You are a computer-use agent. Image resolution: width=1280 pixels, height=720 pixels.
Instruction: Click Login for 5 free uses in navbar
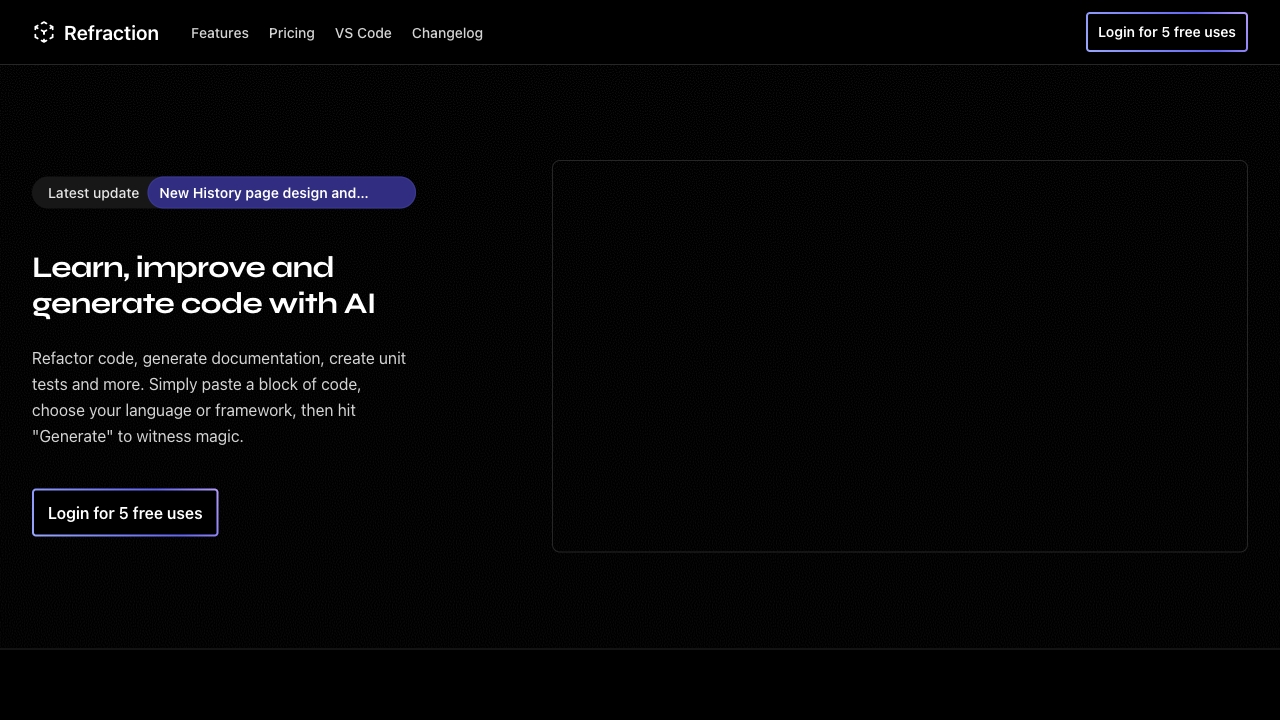point(1166,31)
